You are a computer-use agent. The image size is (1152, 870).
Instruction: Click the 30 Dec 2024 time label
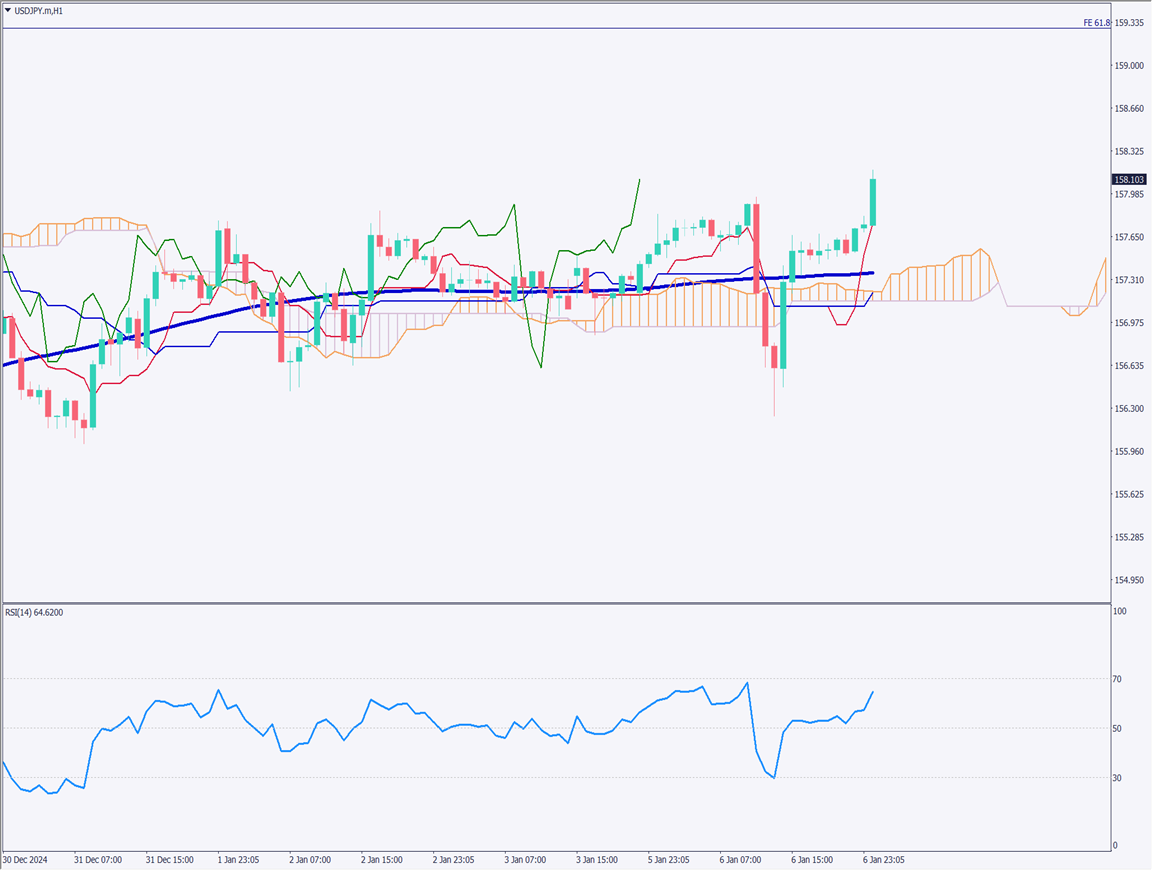25,859
